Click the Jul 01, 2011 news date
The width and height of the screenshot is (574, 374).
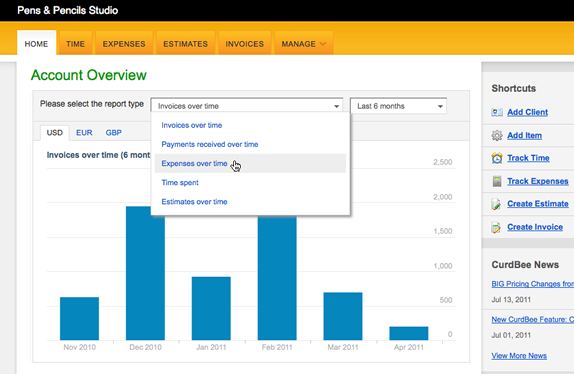click(x=511, y=335)
